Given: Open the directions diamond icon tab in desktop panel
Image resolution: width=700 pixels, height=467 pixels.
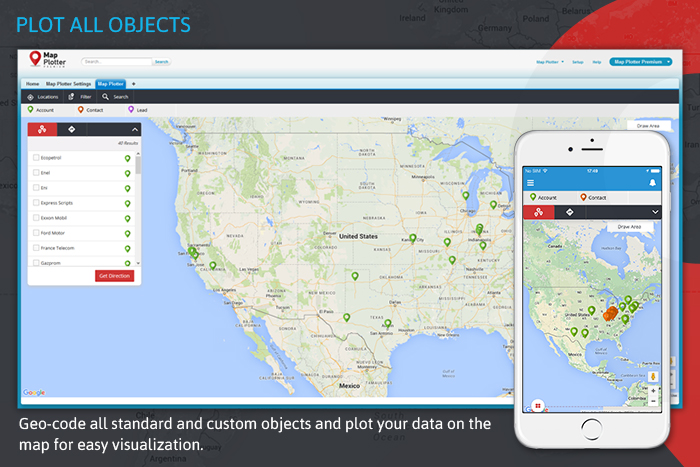Looking at the screenshot, I should pos(71,129).
